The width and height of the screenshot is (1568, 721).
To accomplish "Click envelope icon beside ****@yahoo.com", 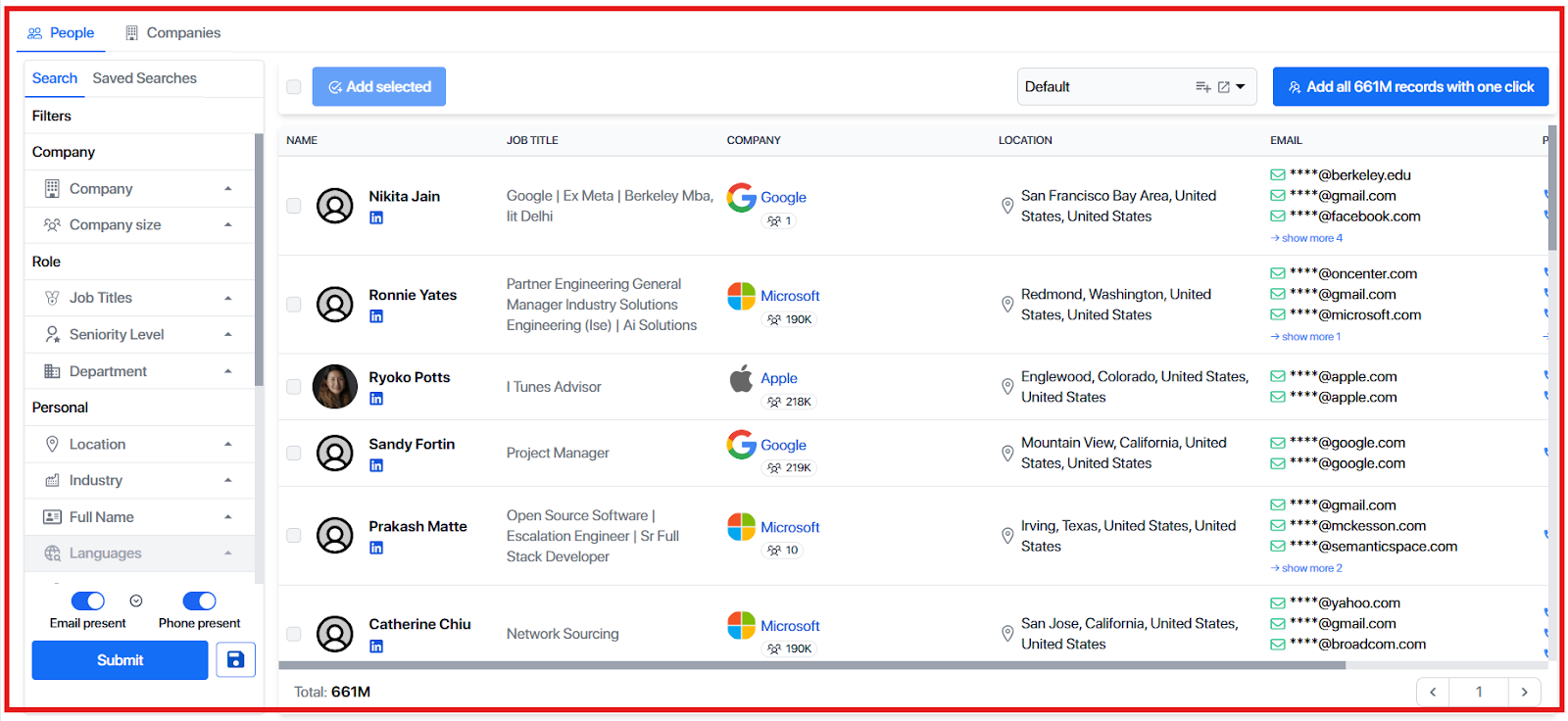I will 1278,603.
